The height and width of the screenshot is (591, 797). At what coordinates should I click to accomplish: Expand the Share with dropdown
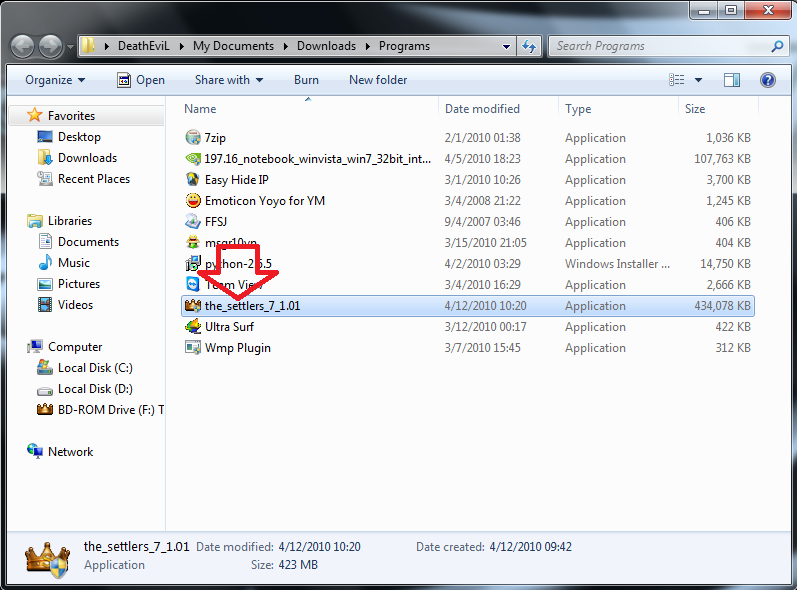click(x=228, y=80)
